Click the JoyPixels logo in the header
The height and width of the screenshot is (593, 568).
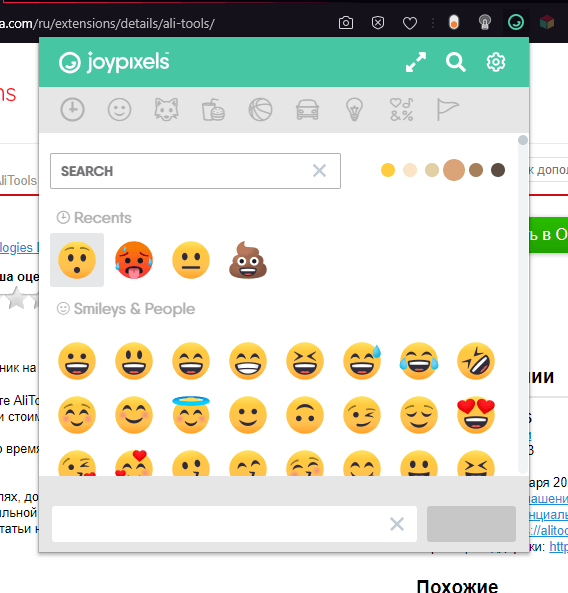pos(114,62)
